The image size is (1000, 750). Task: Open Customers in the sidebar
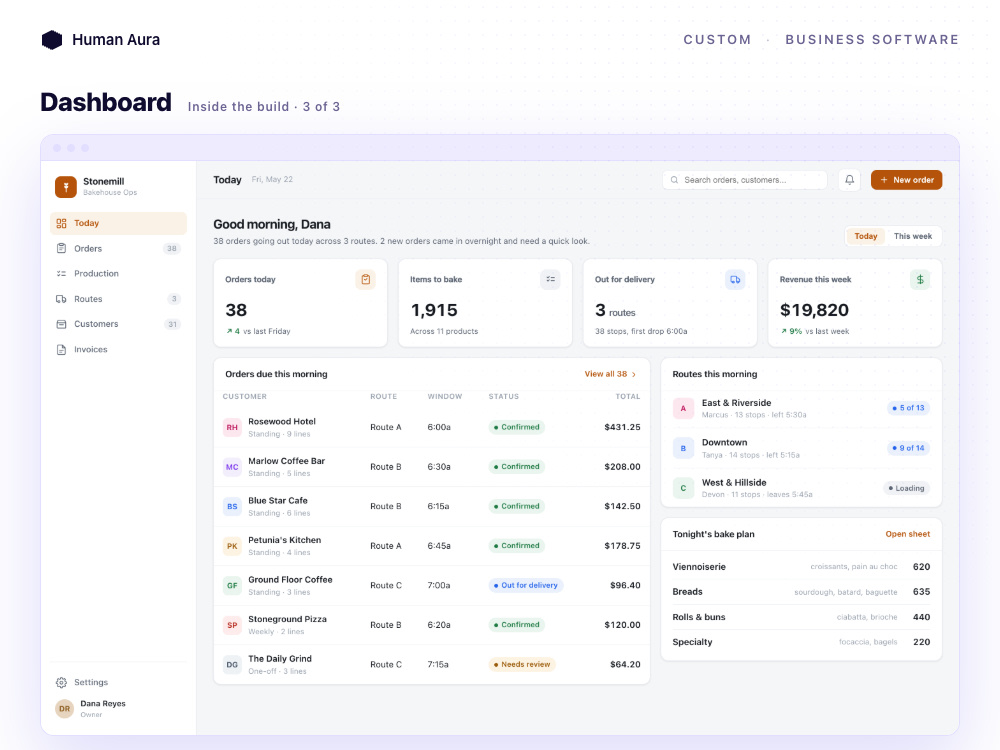tap(118, 324)
